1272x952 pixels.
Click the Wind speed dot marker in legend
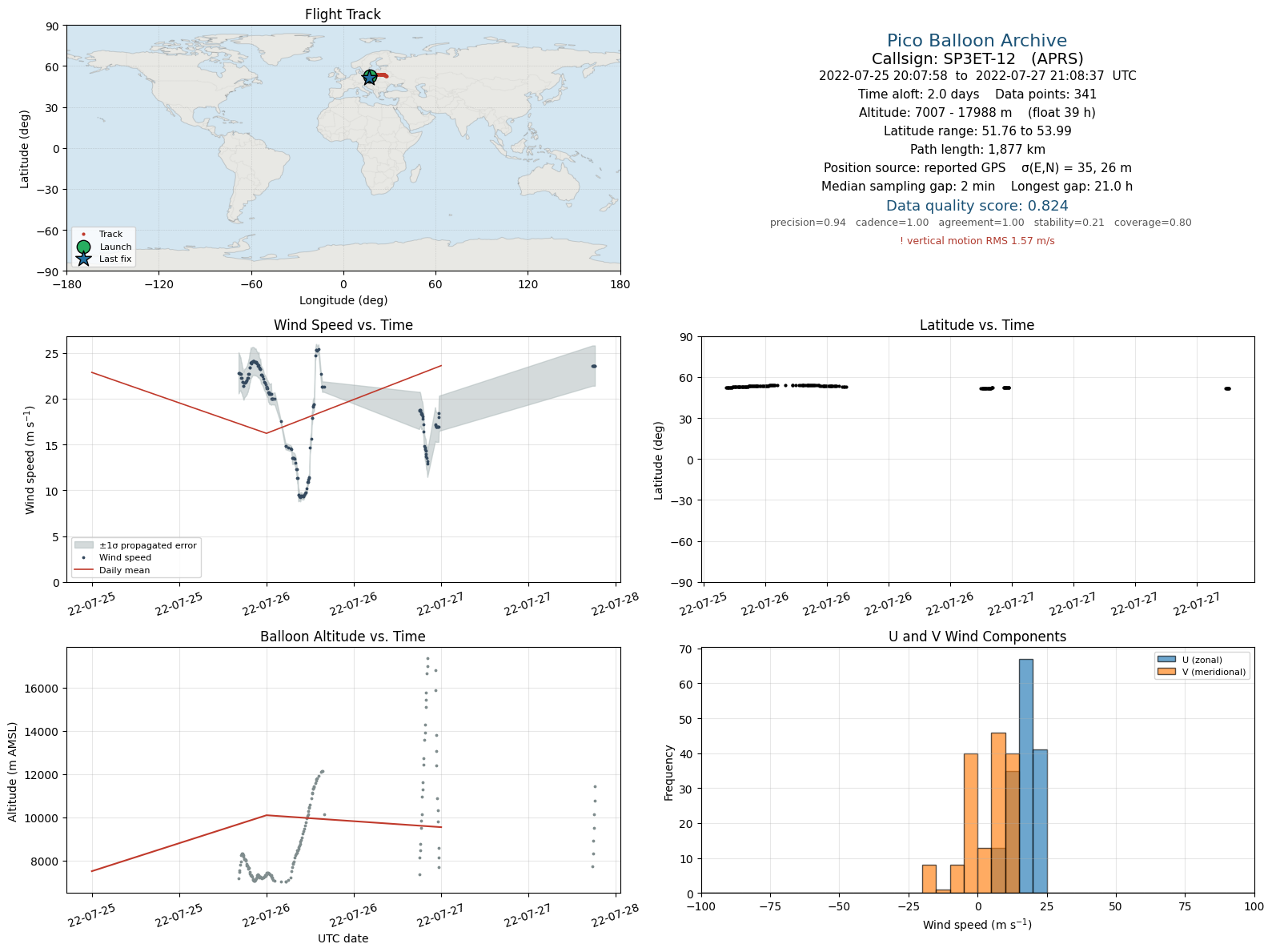point(83,557)
